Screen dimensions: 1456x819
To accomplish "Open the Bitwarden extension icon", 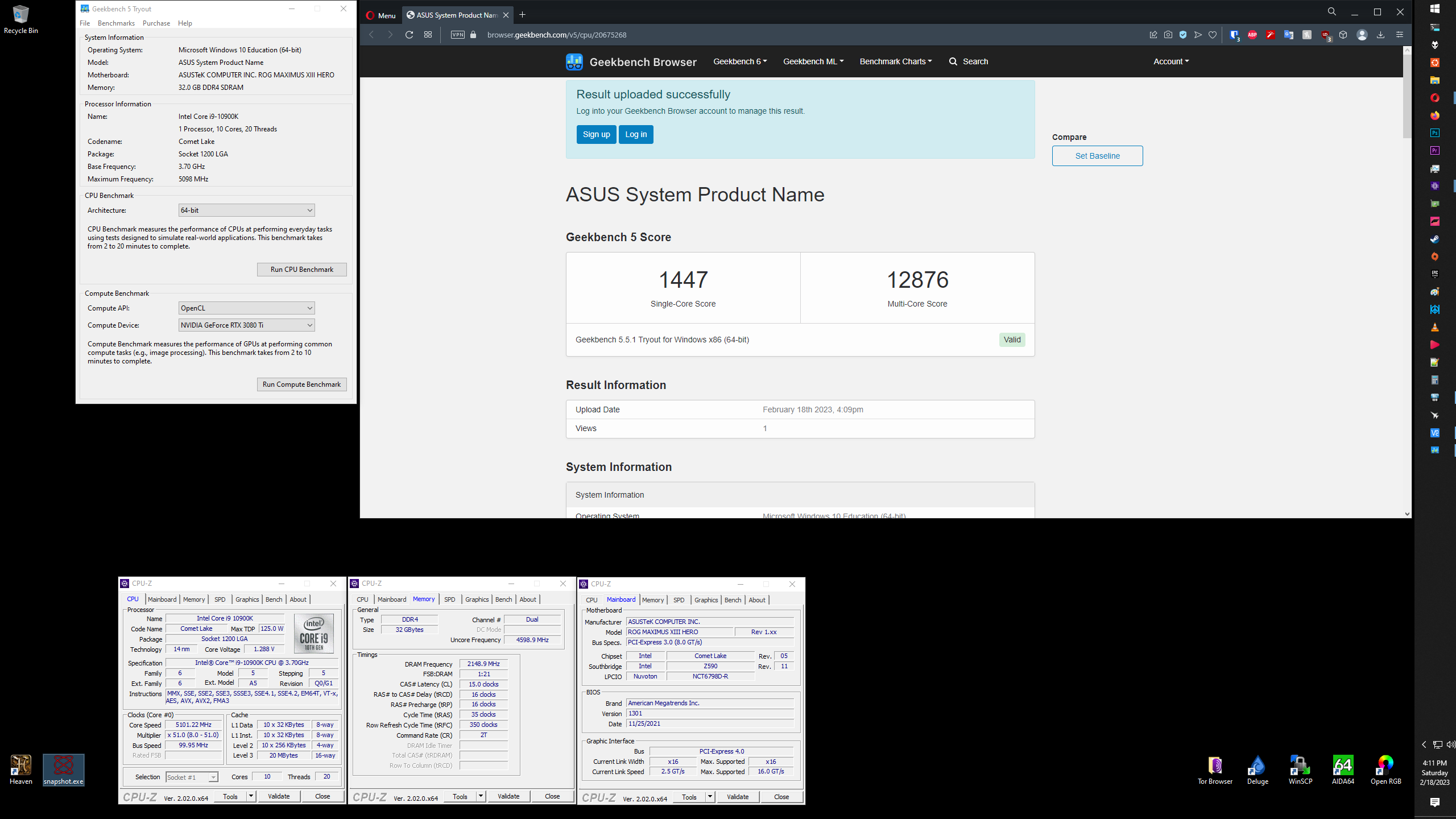I will tap(1234, 35).
